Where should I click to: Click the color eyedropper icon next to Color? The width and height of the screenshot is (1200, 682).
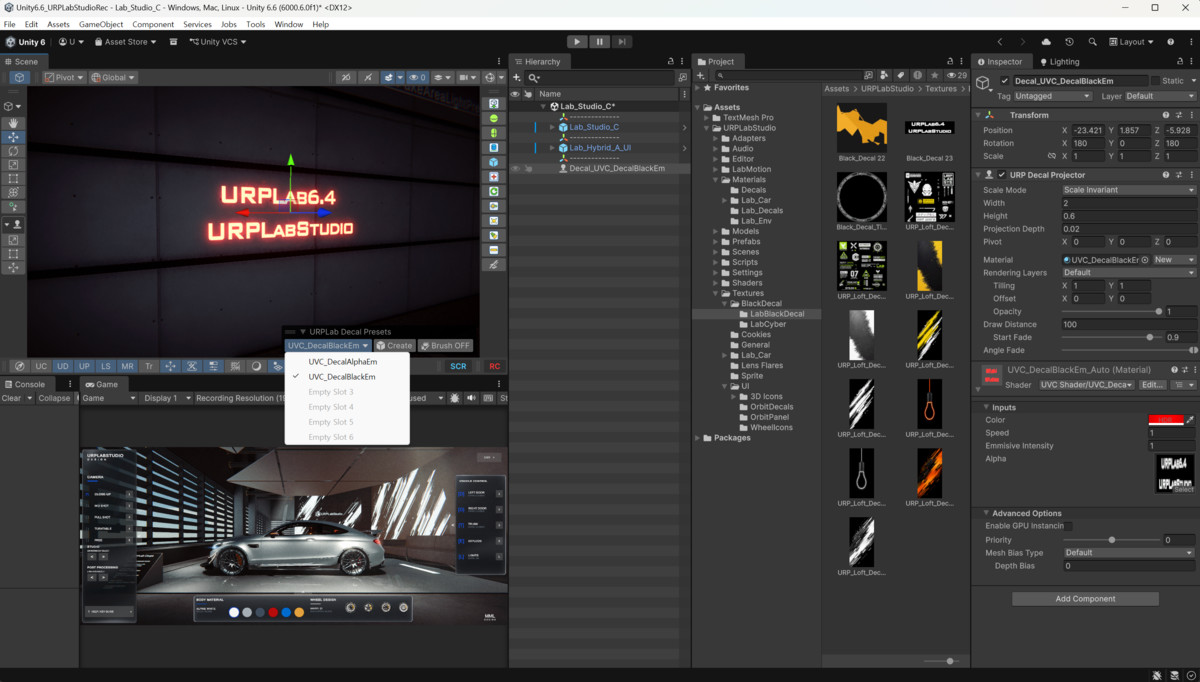(1190, 420)
